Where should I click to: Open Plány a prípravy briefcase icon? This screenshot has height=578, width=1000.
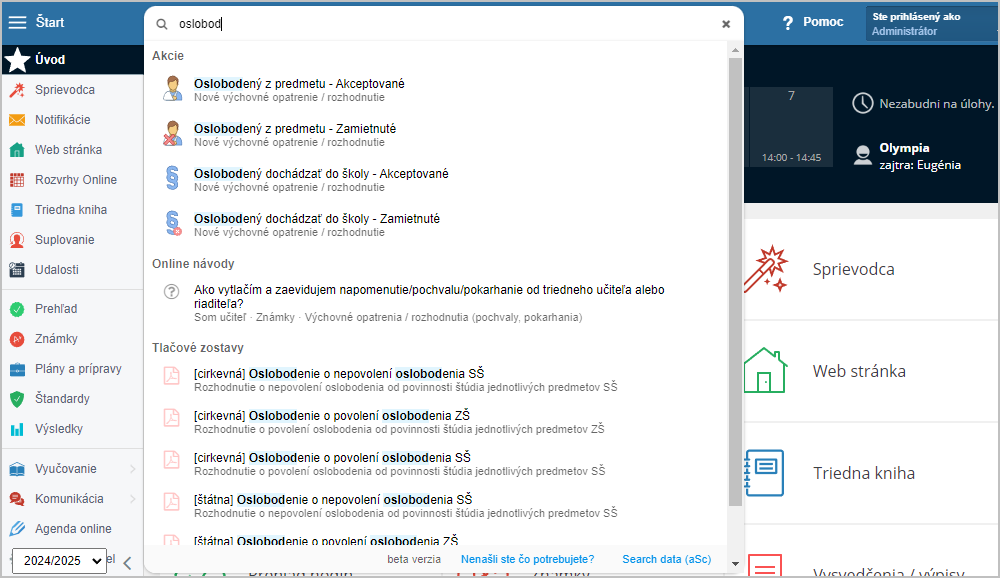coord(17,369)
